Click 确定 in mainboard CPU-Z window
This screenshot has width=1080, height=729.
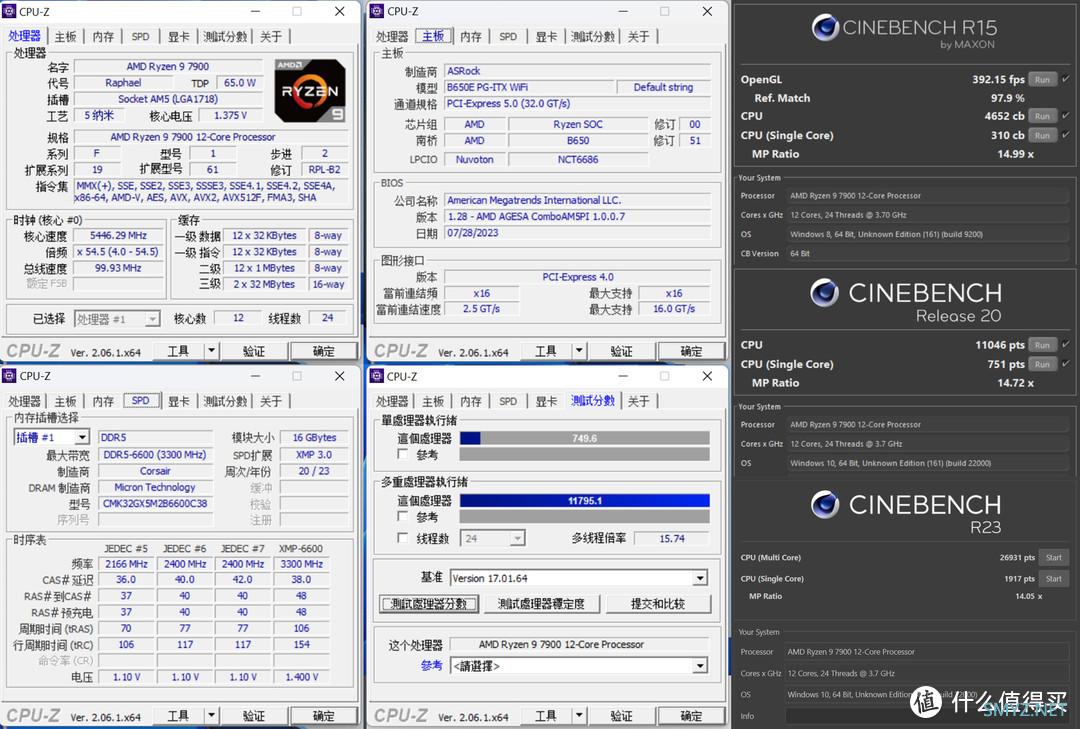coord(691,351)
